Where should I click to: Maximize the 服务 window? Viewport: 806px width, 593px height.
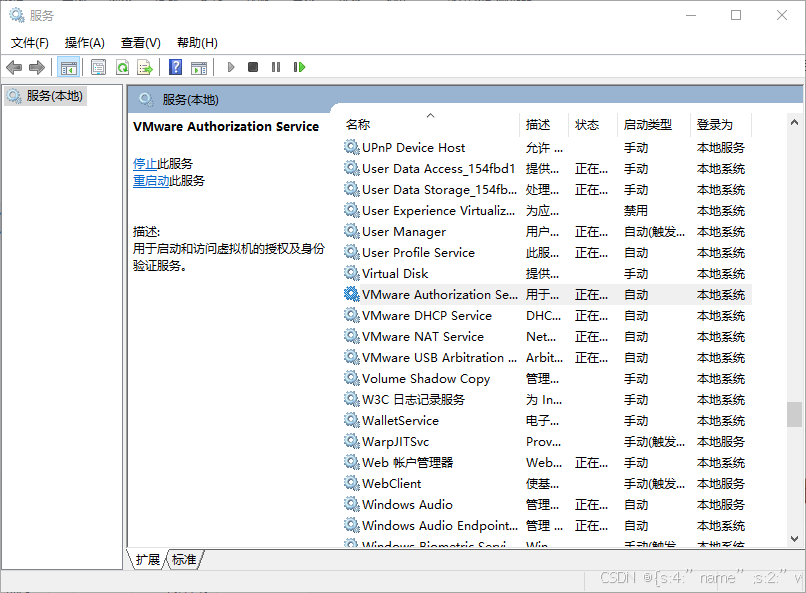(x=736, y=15)
